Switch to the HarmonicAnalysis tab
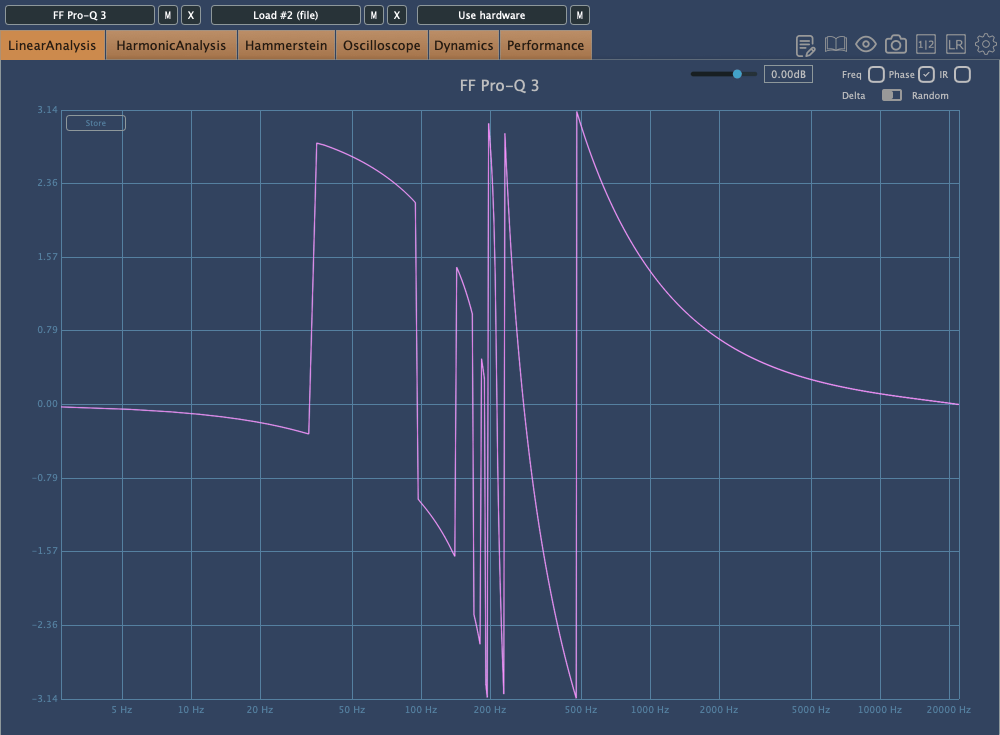1000x735 pixels. pyautogui.click(x=171, y=45)
